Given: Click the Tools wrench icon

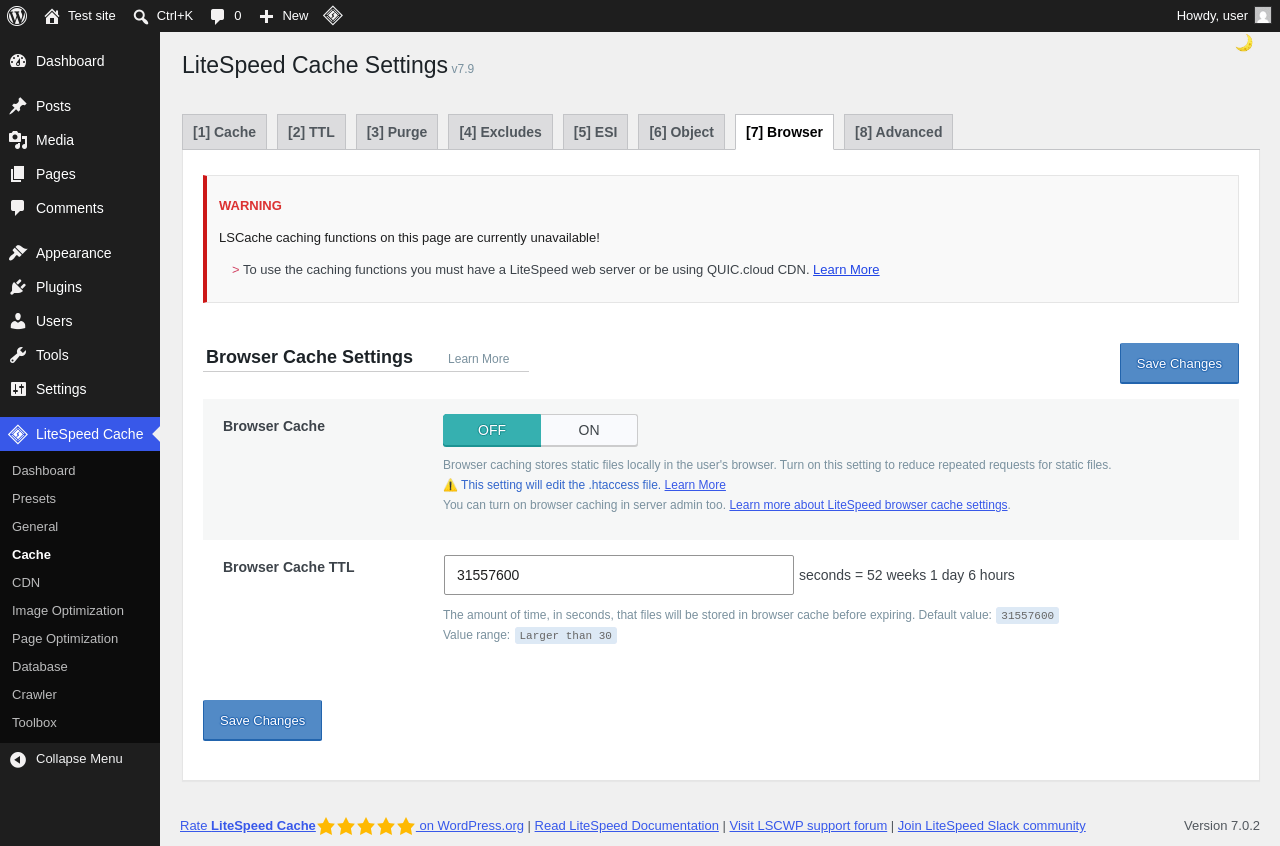Looking at the screenshot, I should pyautogui.click(x=18, y=355).
